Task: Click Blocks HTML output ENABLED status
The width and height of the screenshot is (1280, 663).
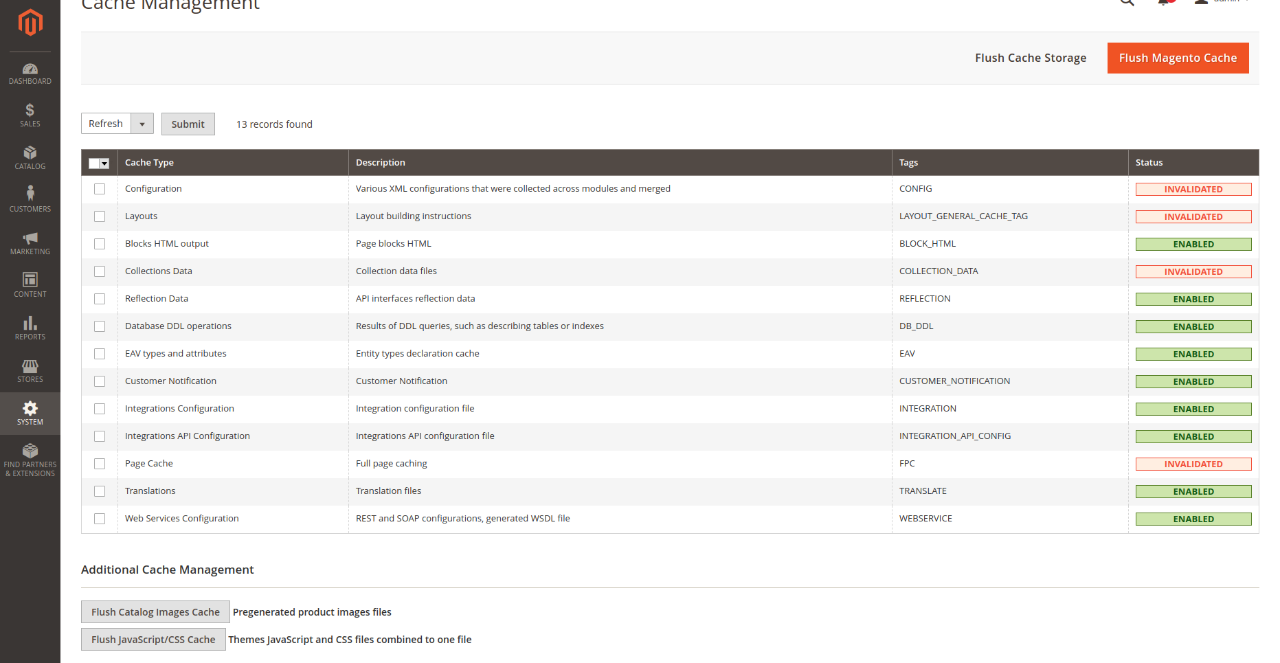Action: 1193,244
